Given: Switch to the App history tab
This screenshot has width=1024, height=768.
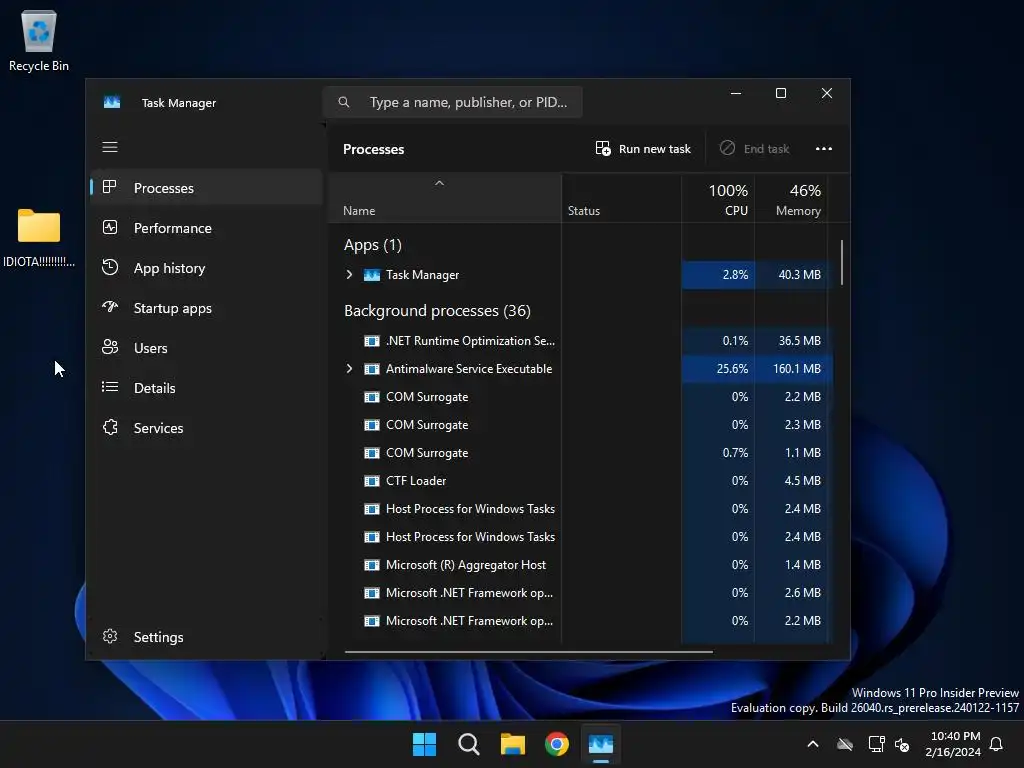Looking at the screenshot, I should [206, 267].
